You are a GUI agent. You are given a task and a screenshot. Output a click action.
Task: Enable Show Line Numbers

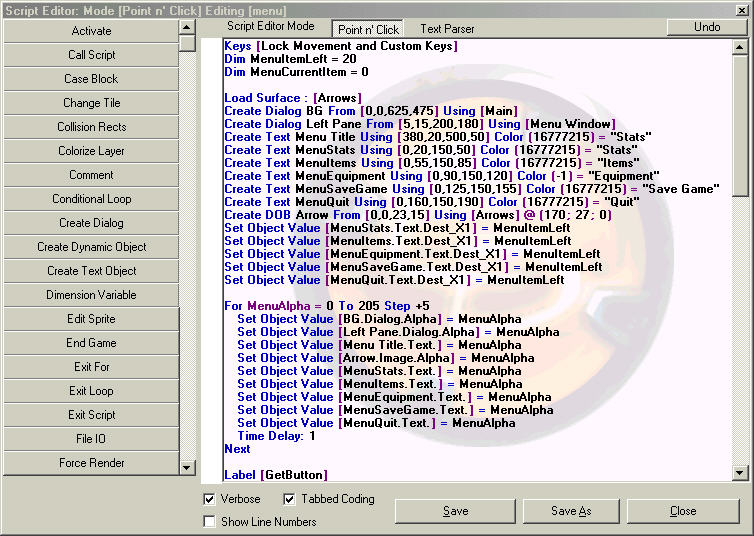[x=209, y=521]
